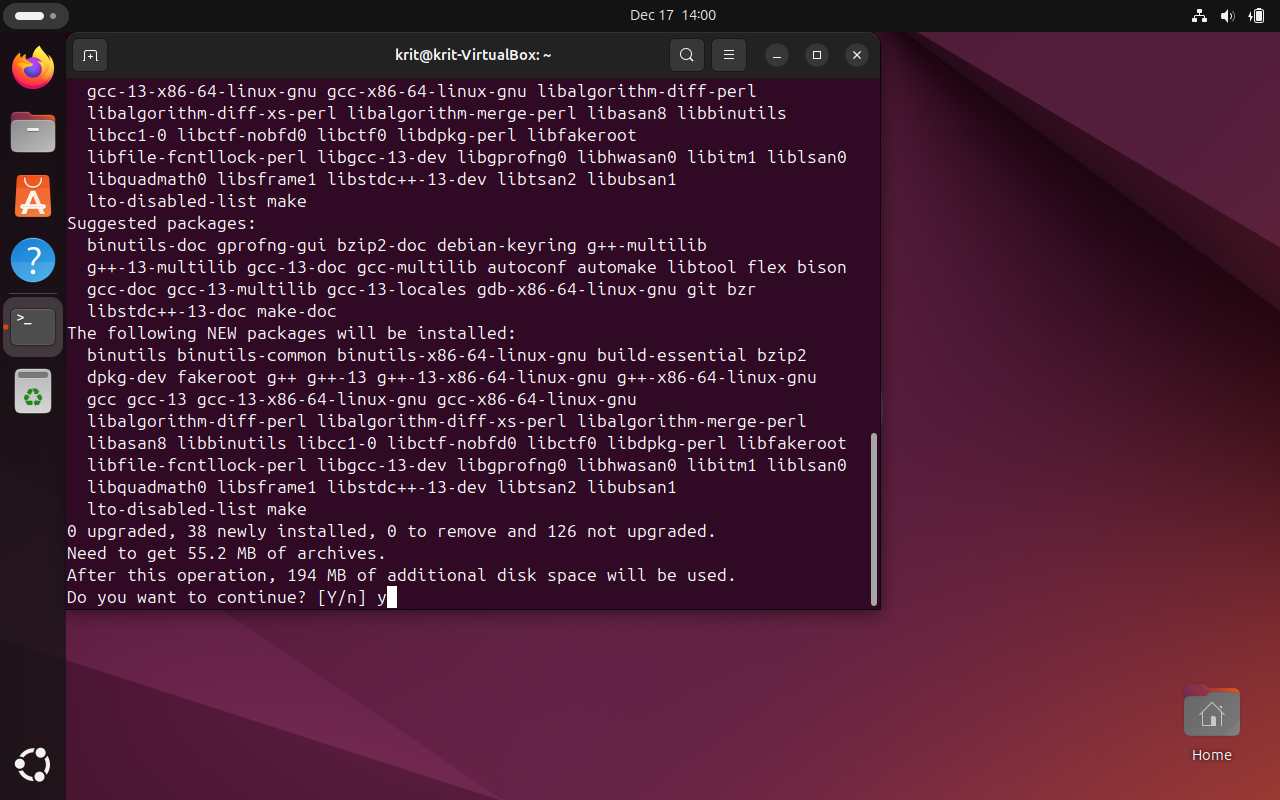This screenshot has height=800, width=1280.
Task: Open Help from the dock
Action: 33,260
